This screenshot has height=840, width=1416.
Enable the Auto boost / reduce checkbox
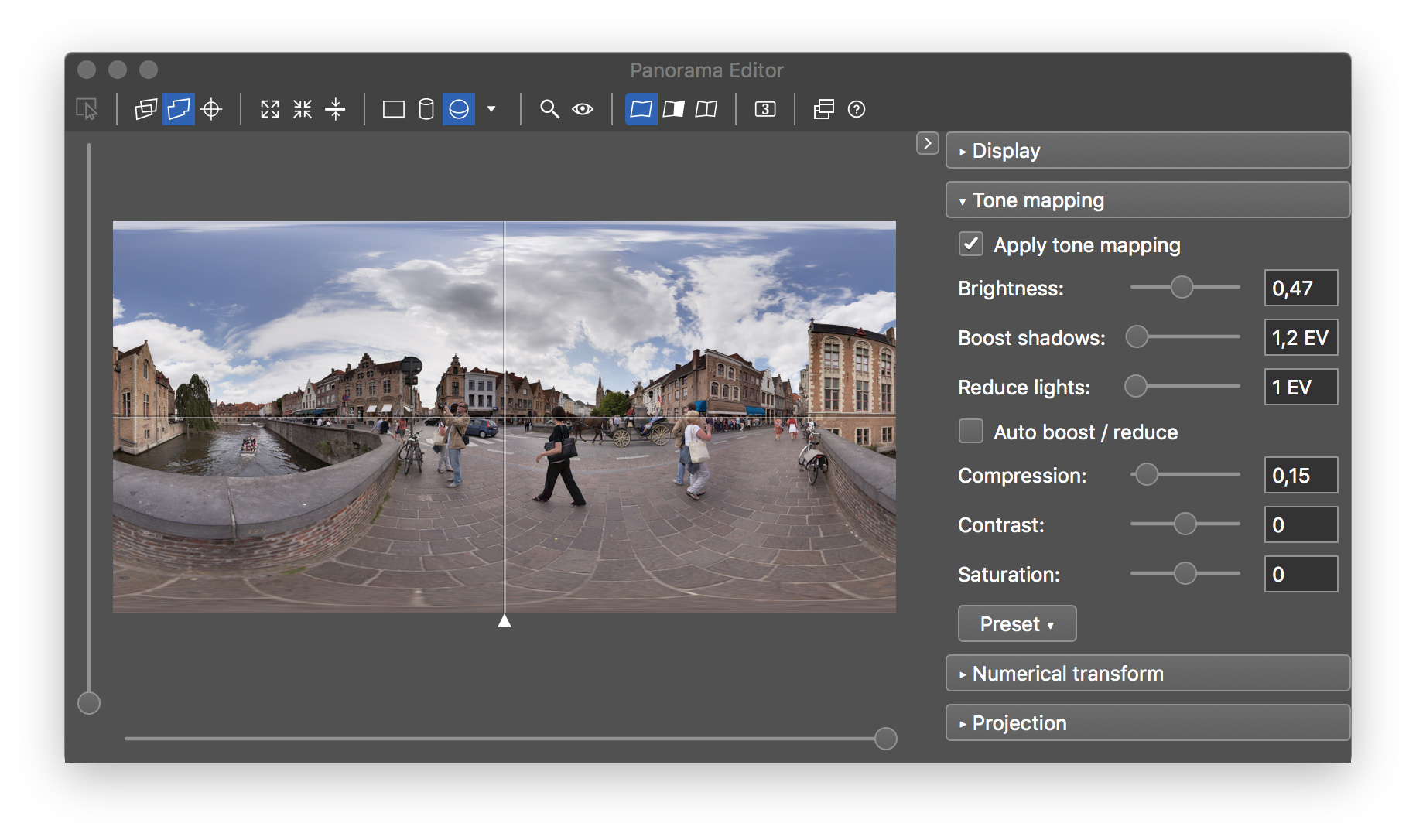[971, 432]
